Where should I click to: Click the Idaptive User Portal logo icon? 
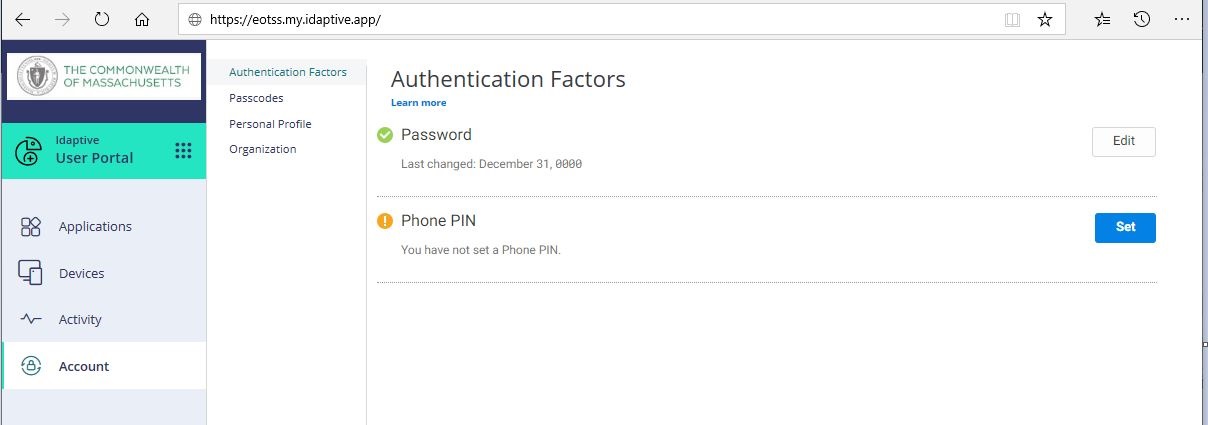coord(30,151)
